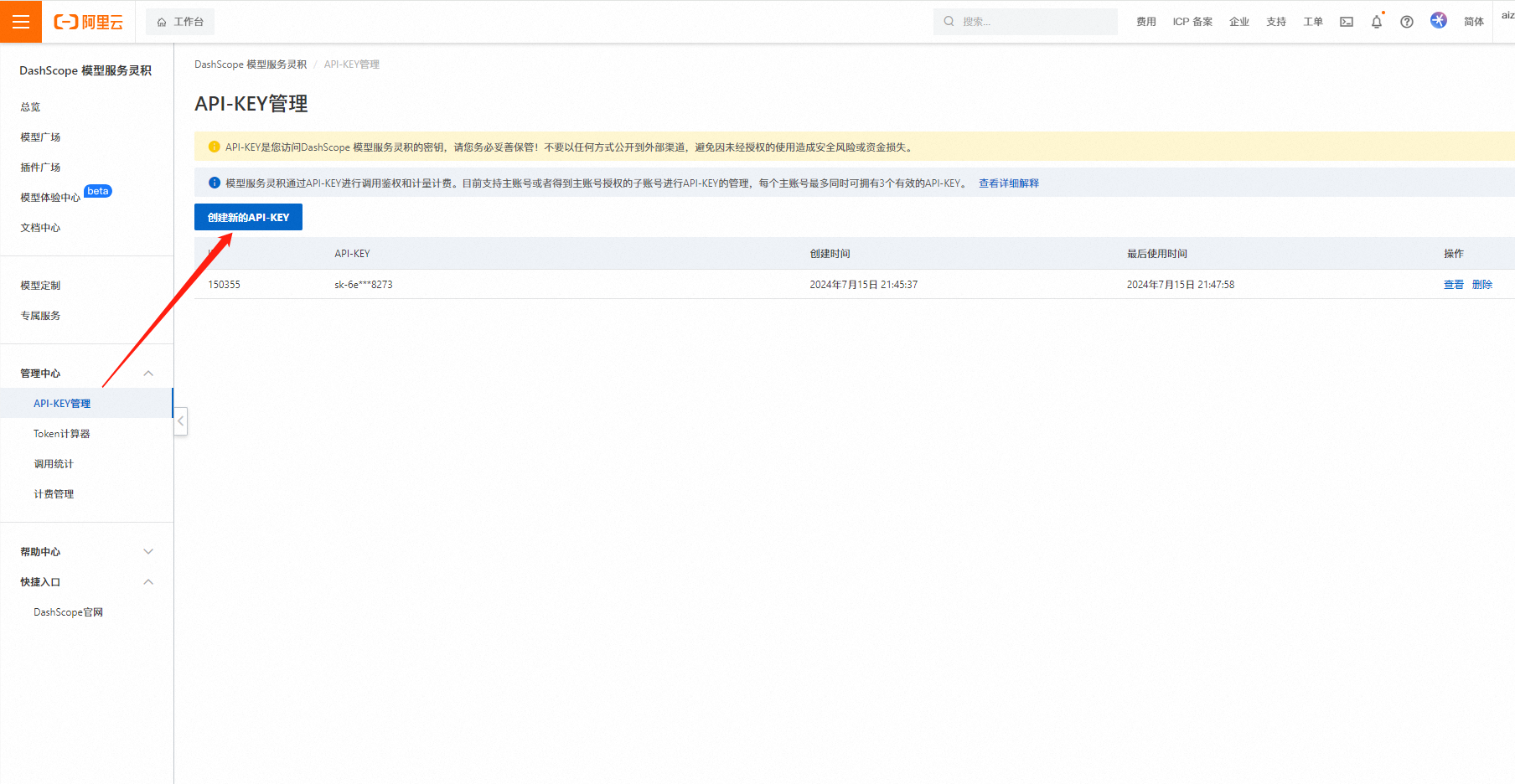Click the 工作台 home button
The image size is (1515, 784).
coord(180,22)
